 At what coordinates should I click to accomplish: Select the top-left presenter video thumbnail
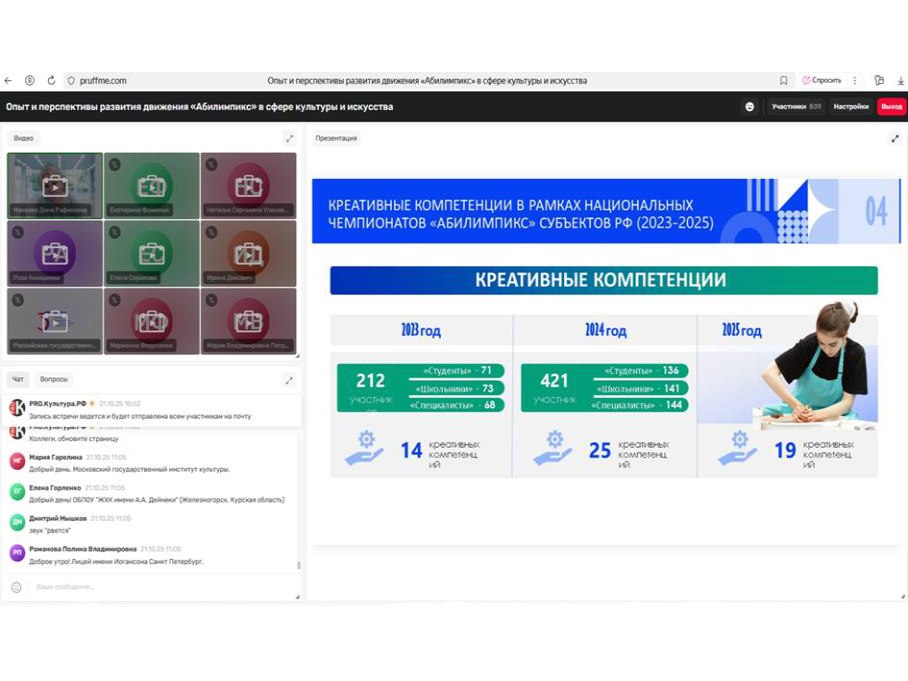(x=55, y=185)
